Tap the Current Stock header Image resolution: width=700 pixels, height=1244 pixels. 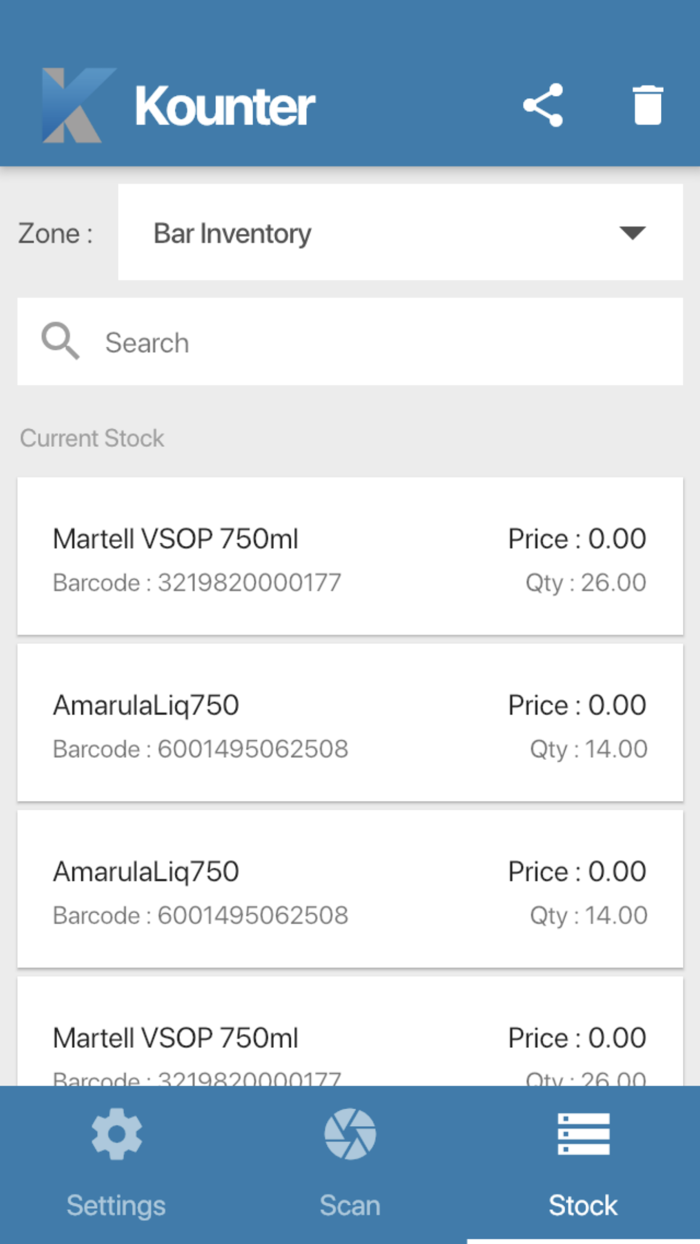[x=91, y=438]
